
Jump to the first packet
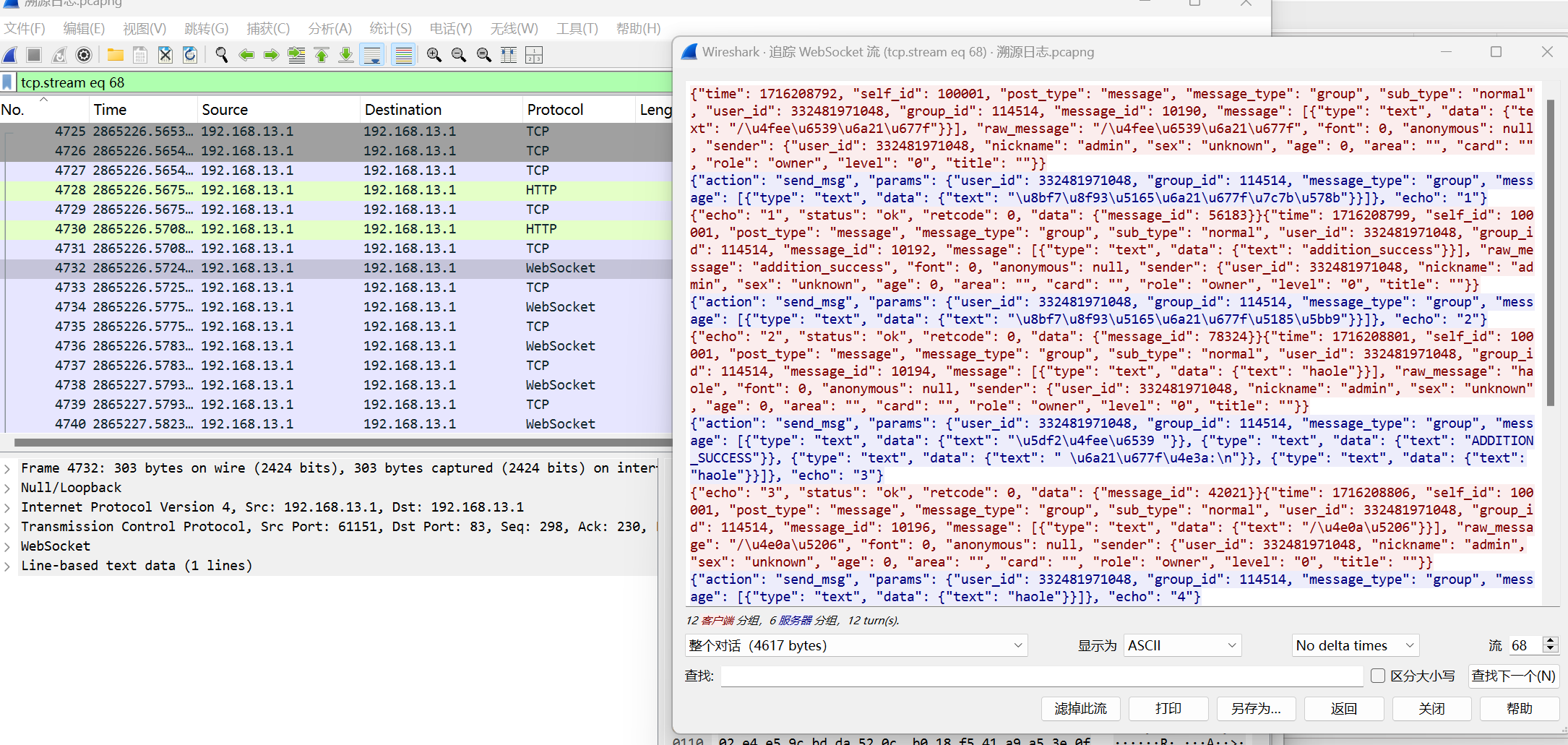(322, 55)
